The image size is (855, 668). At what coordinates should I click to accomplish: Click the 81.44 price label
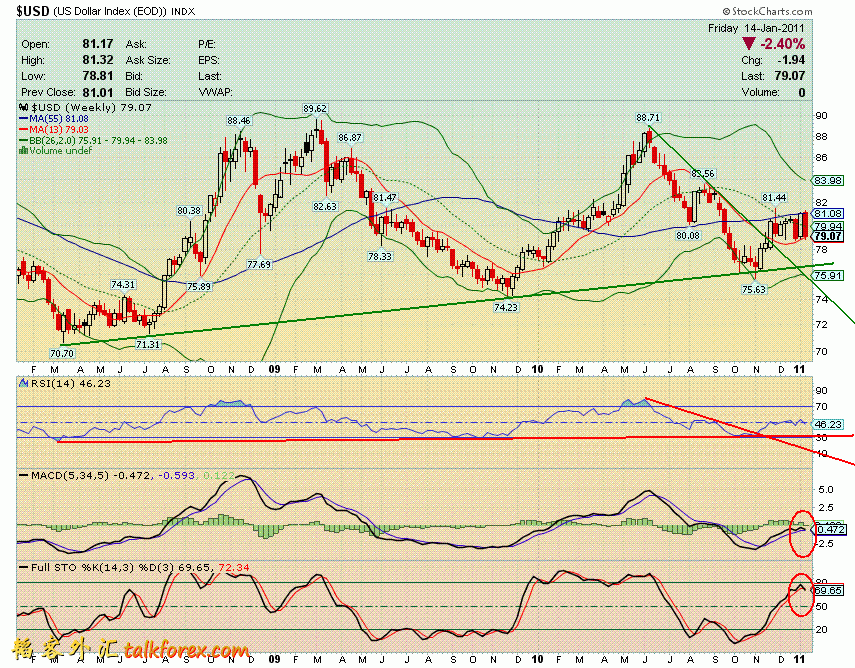[x=774, y=197]
